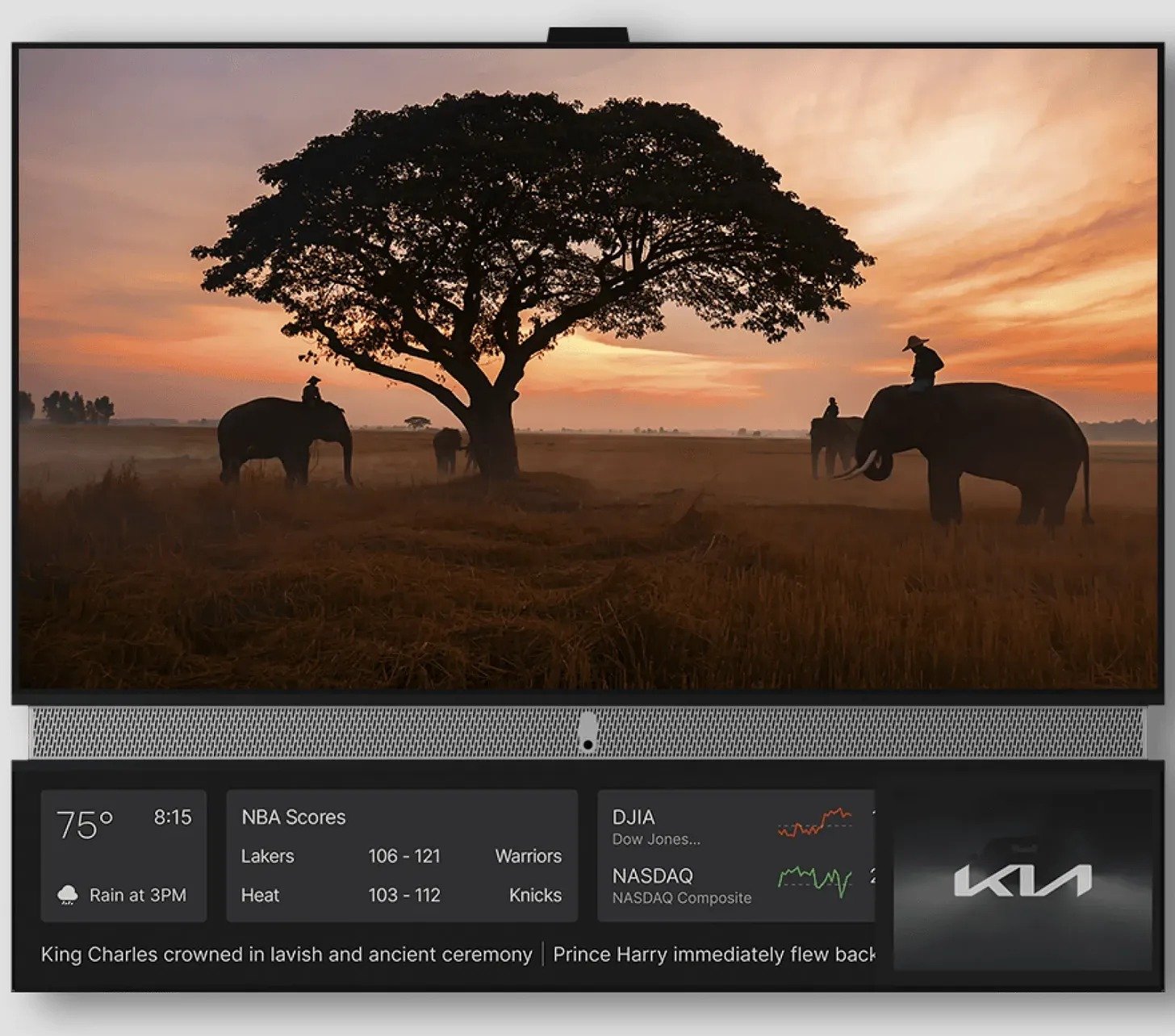Select the Lakers team name
Viewport: 1175px width, 1036px height.
point(267,856)
